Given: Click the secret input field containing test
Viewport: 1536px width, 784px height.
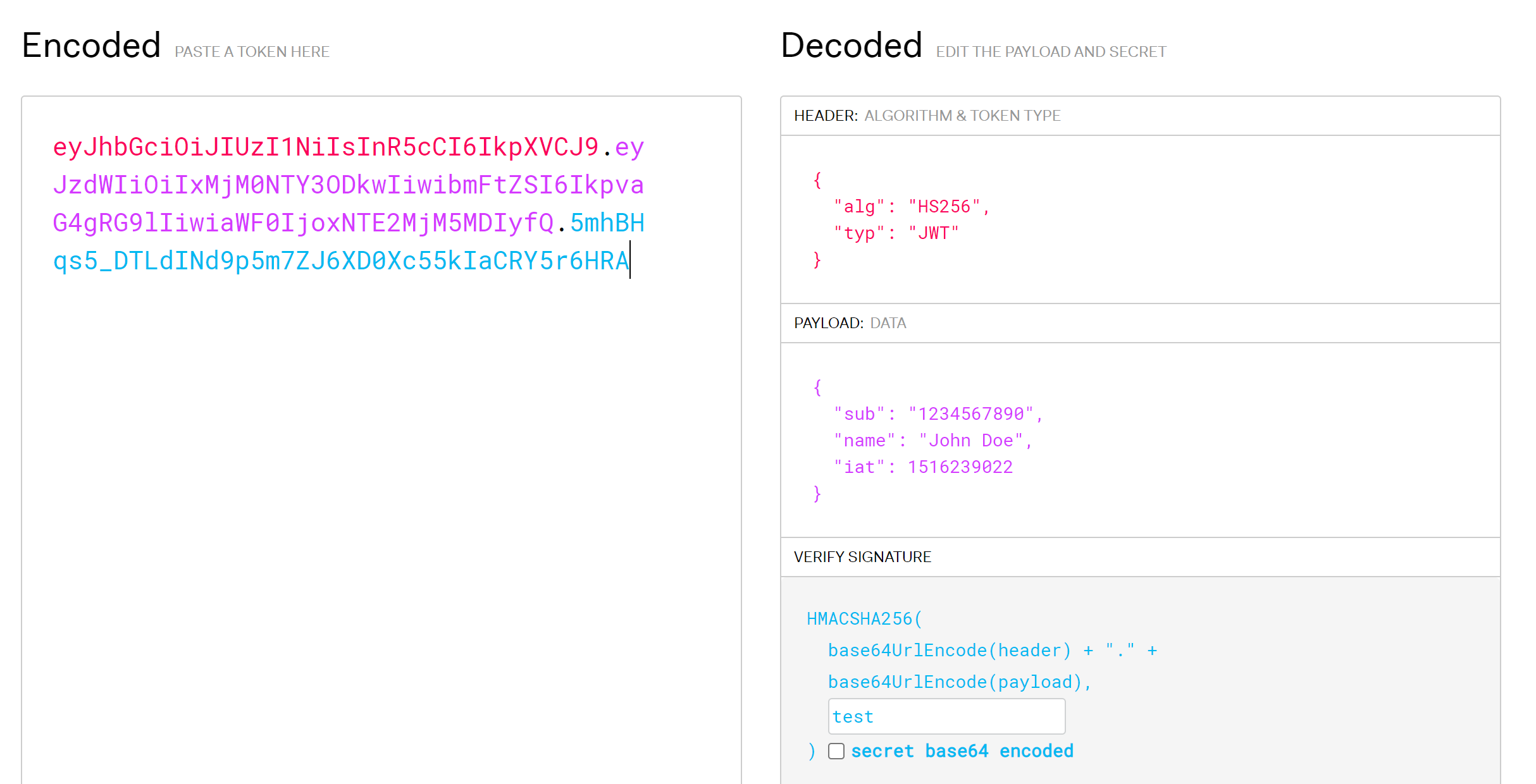Looking at the screenshot, I should 946,716.
